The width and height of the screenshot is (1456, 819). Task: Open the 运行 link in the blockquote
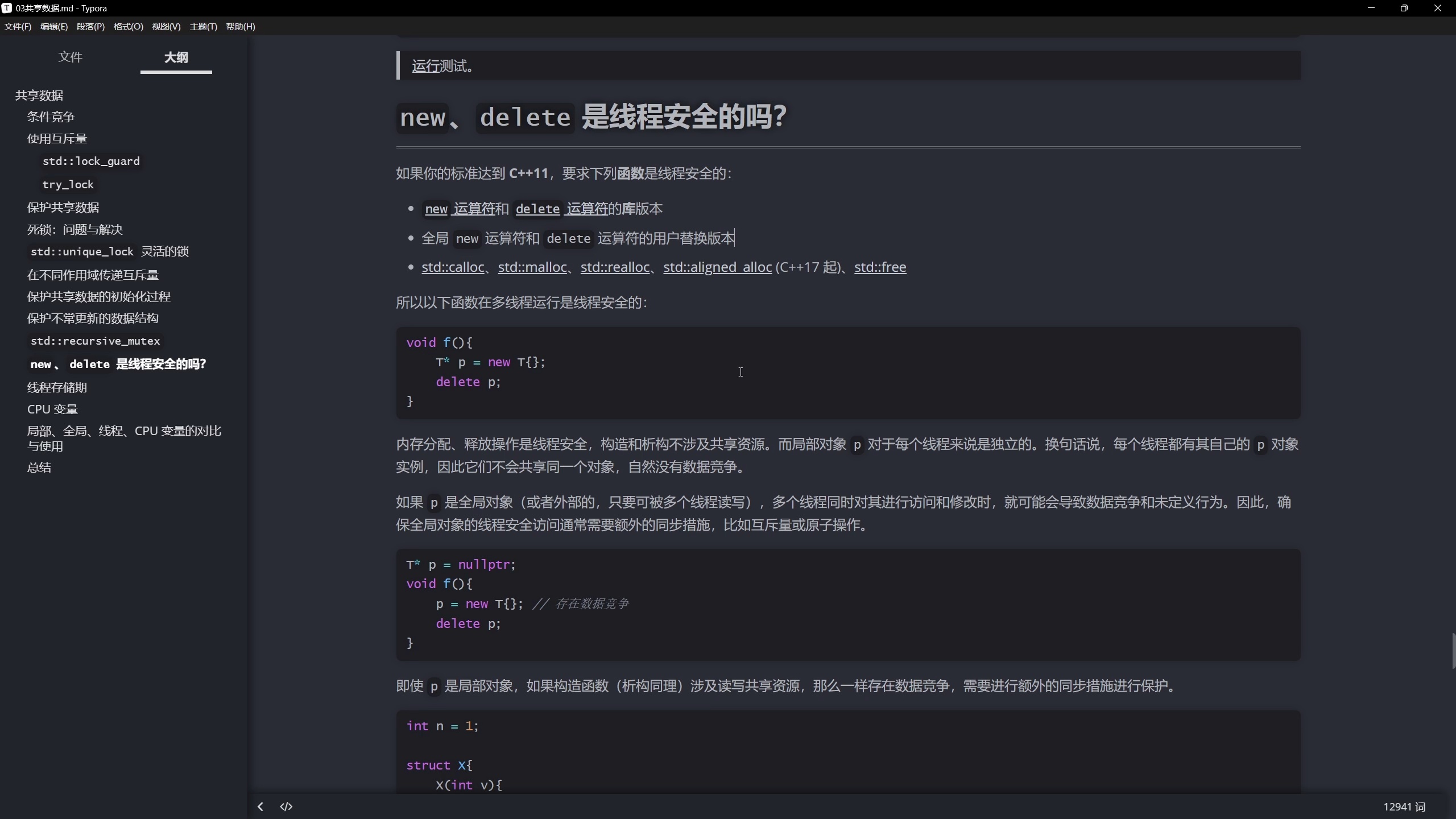coord(426,66)
